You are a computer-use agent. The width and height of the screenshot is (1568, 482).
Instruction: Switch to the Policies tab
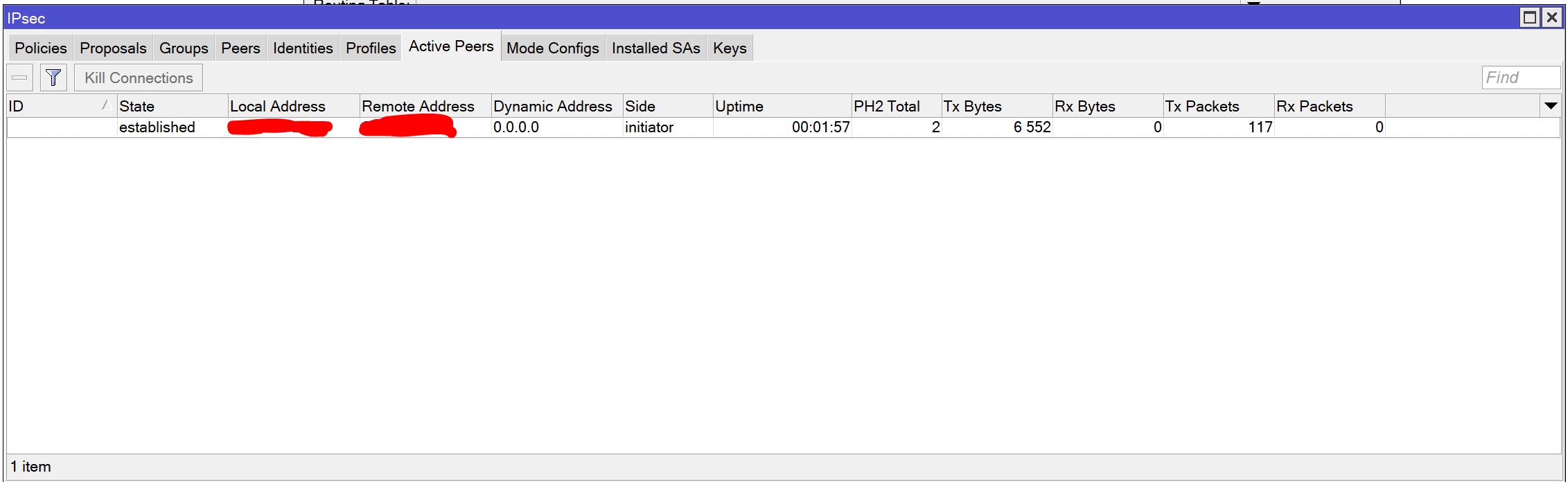[x=41, y=48]
